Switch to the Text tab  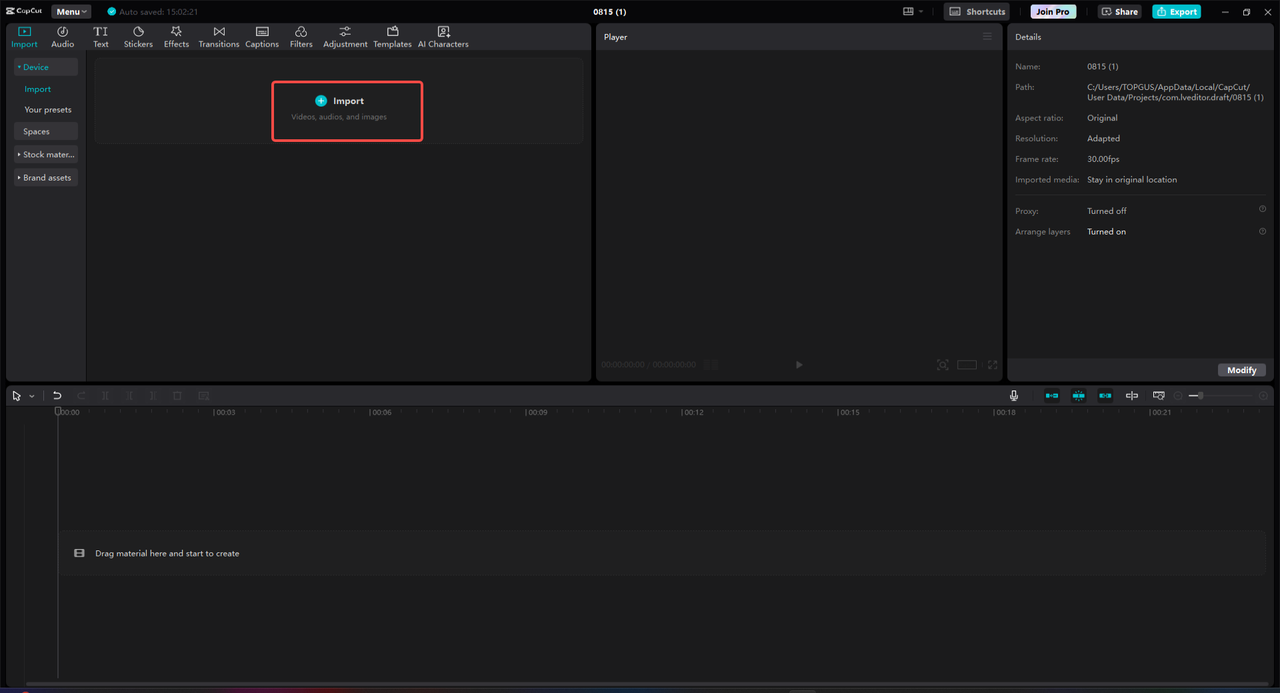click(x=101, y=37)
